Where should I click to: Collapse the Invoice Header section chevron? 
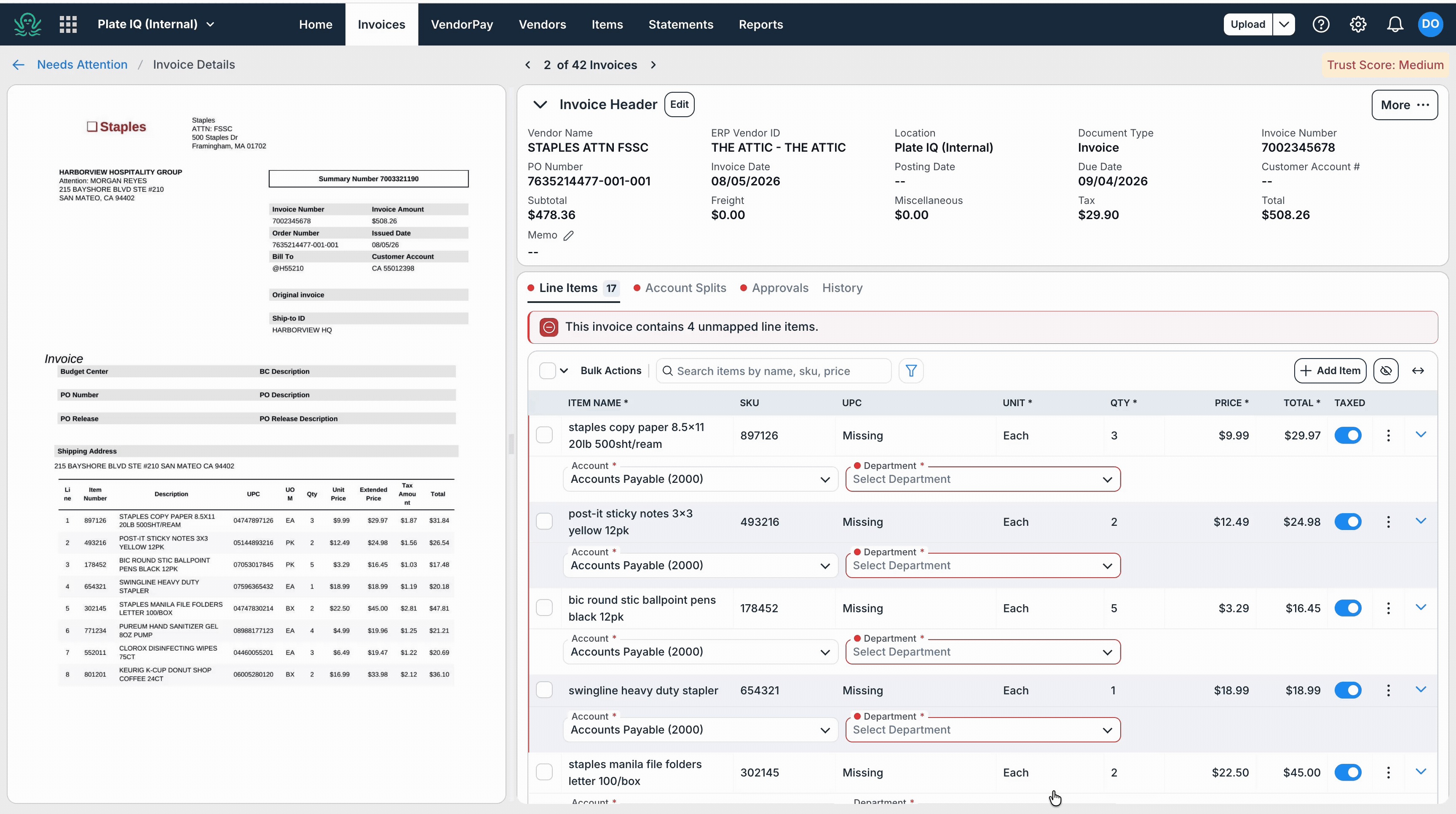click(540, 104)
